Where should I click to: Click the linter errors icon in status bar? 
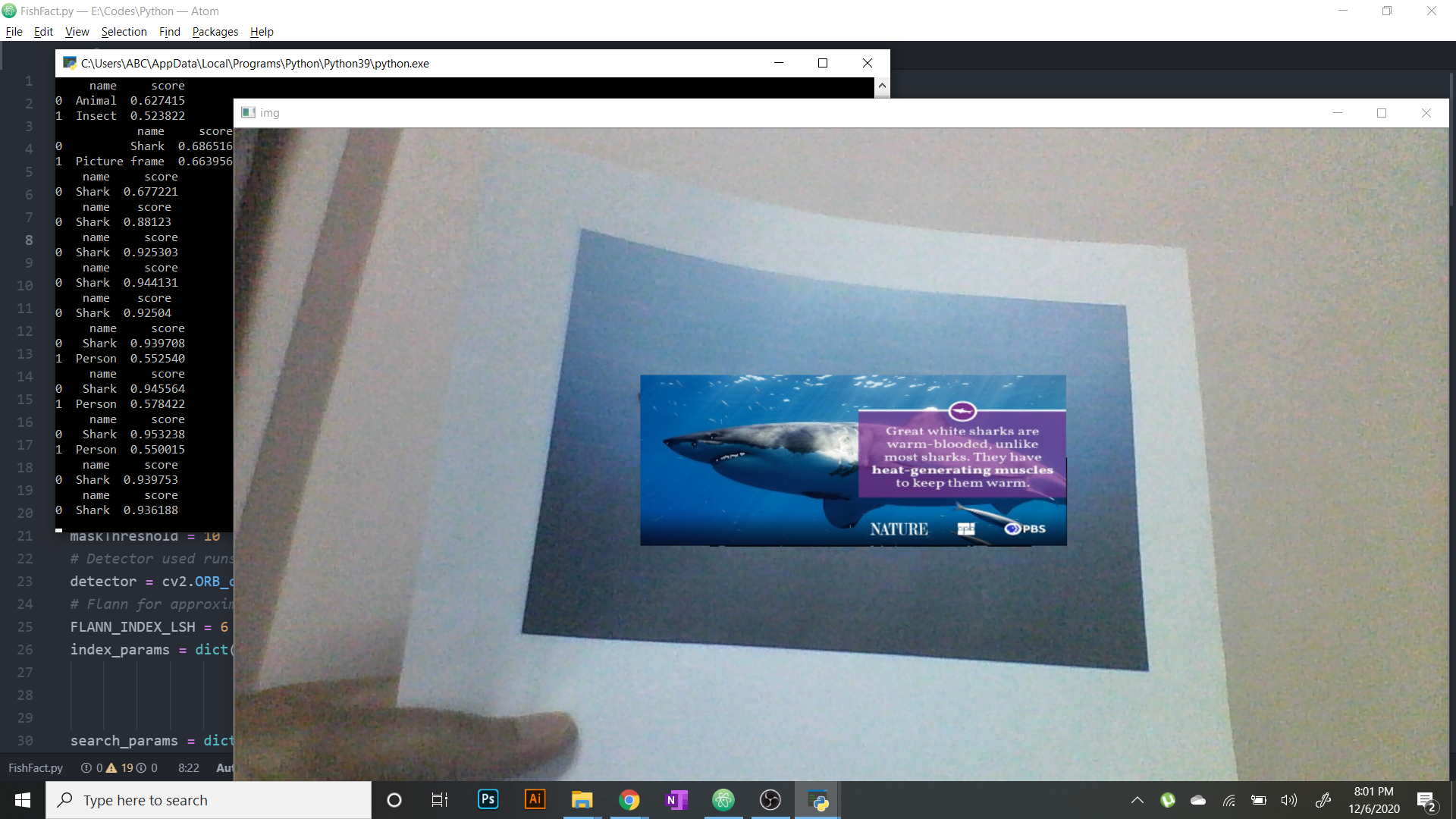coord(86,768)
